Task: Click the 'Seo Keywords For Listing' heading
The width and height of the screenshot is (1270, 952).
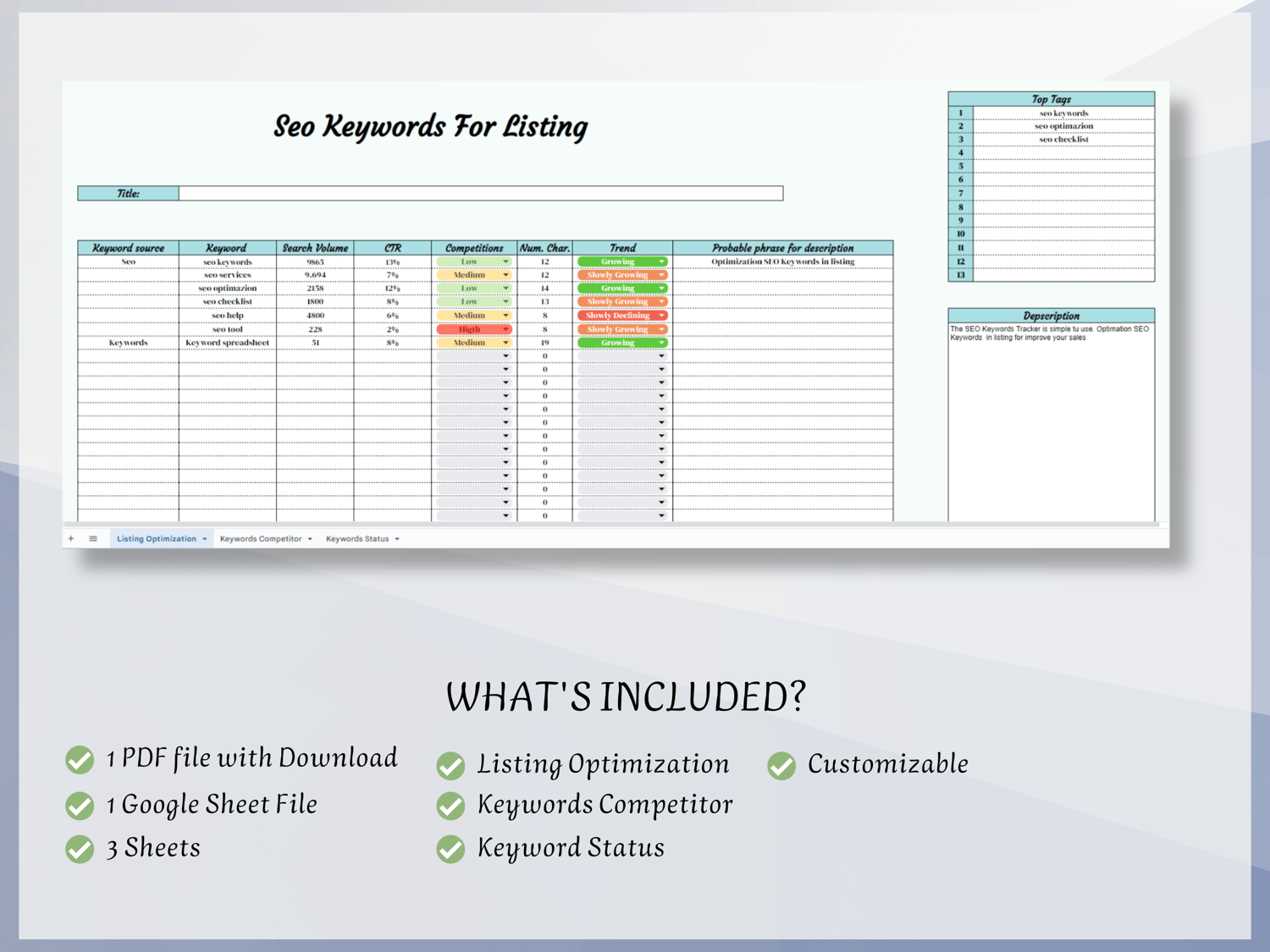Action: [x=430, y=127]
